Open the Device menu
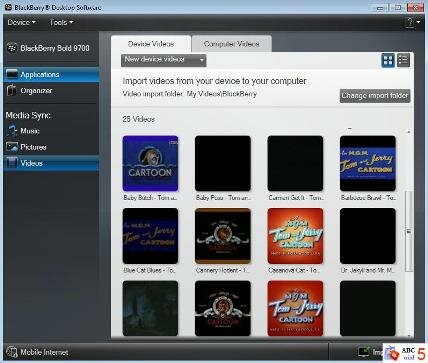The width and height of the screenshot is (428, 363). point(22,22)
